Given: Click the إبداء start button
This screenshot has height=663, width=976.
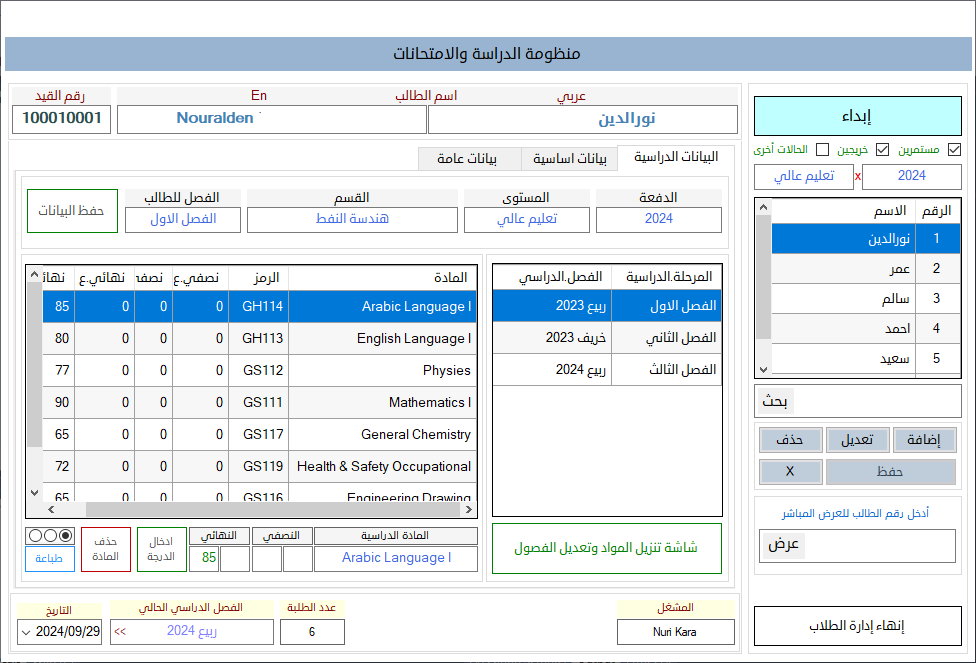Looking at the screenshot, I should click(x=858, y=116).
